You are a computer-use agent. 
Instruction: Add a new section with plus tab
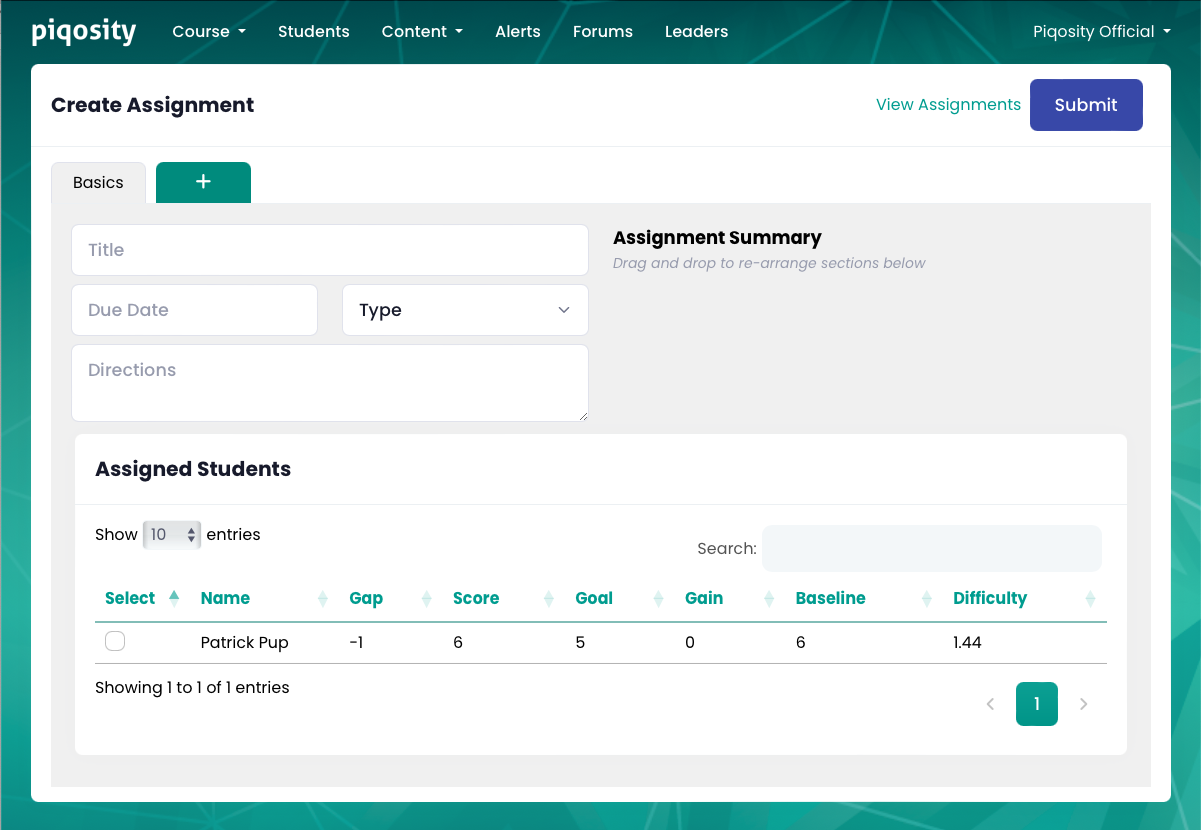tap(203, 182)
